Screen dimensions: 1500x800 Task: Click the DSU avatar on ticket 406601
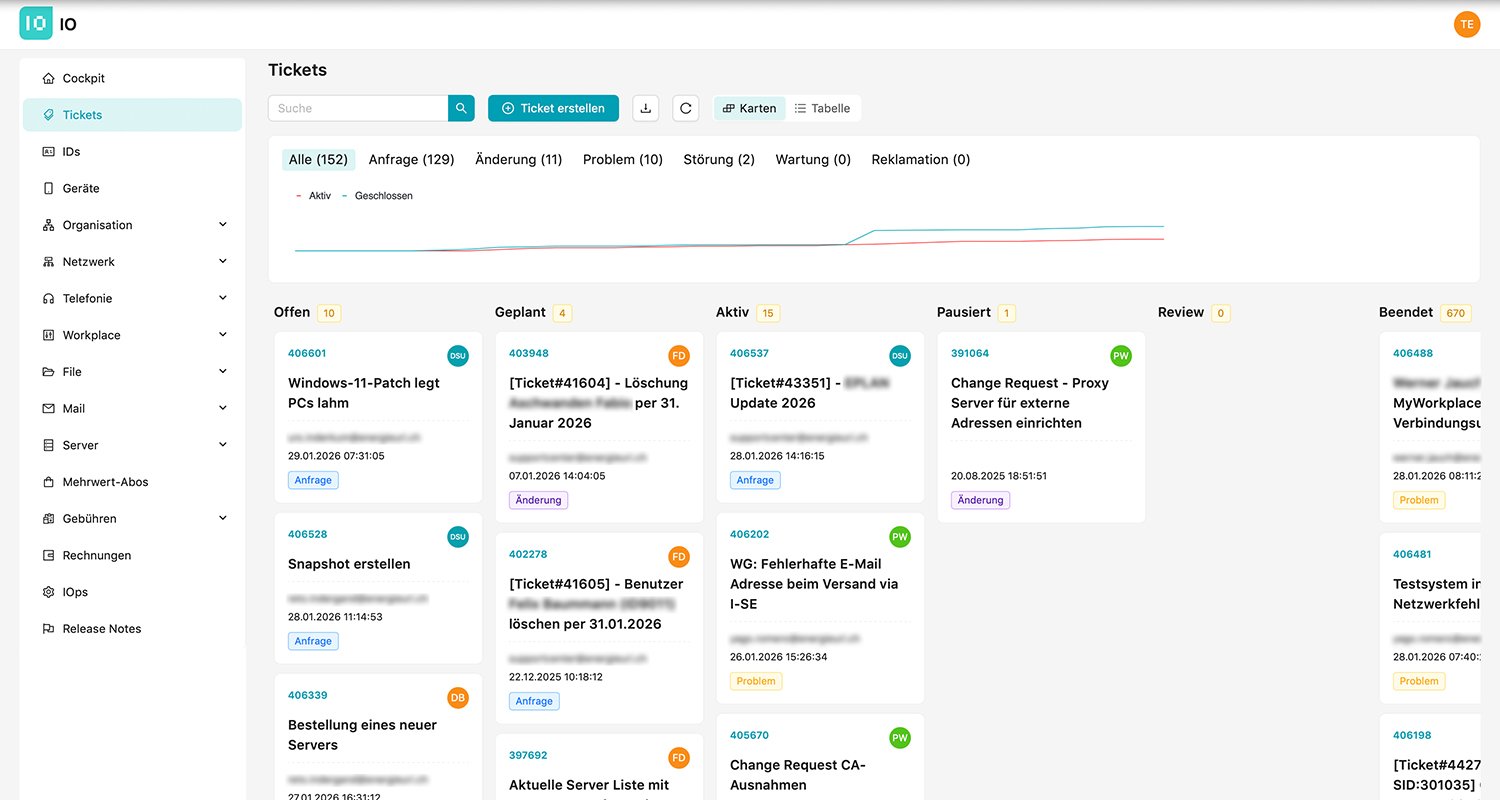457,355
